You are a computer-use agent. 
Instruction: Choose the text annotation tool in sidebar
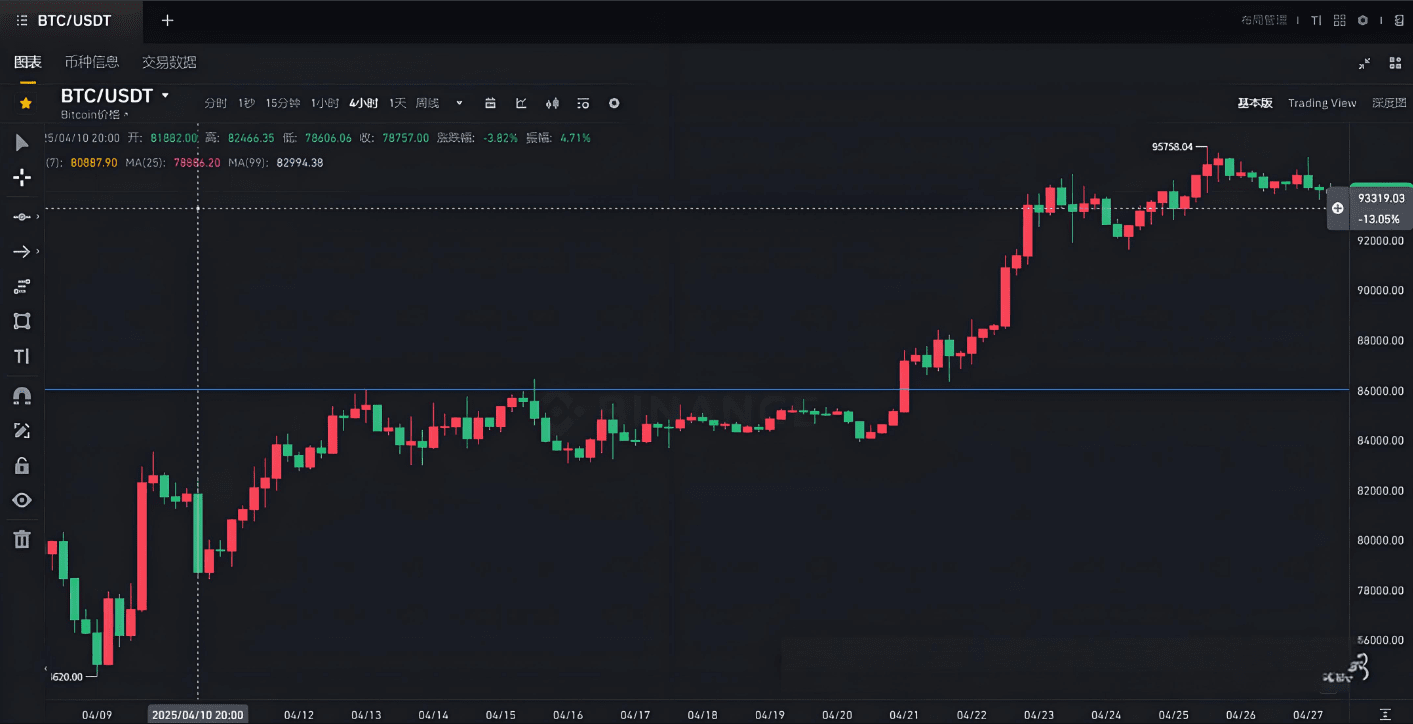22,357
